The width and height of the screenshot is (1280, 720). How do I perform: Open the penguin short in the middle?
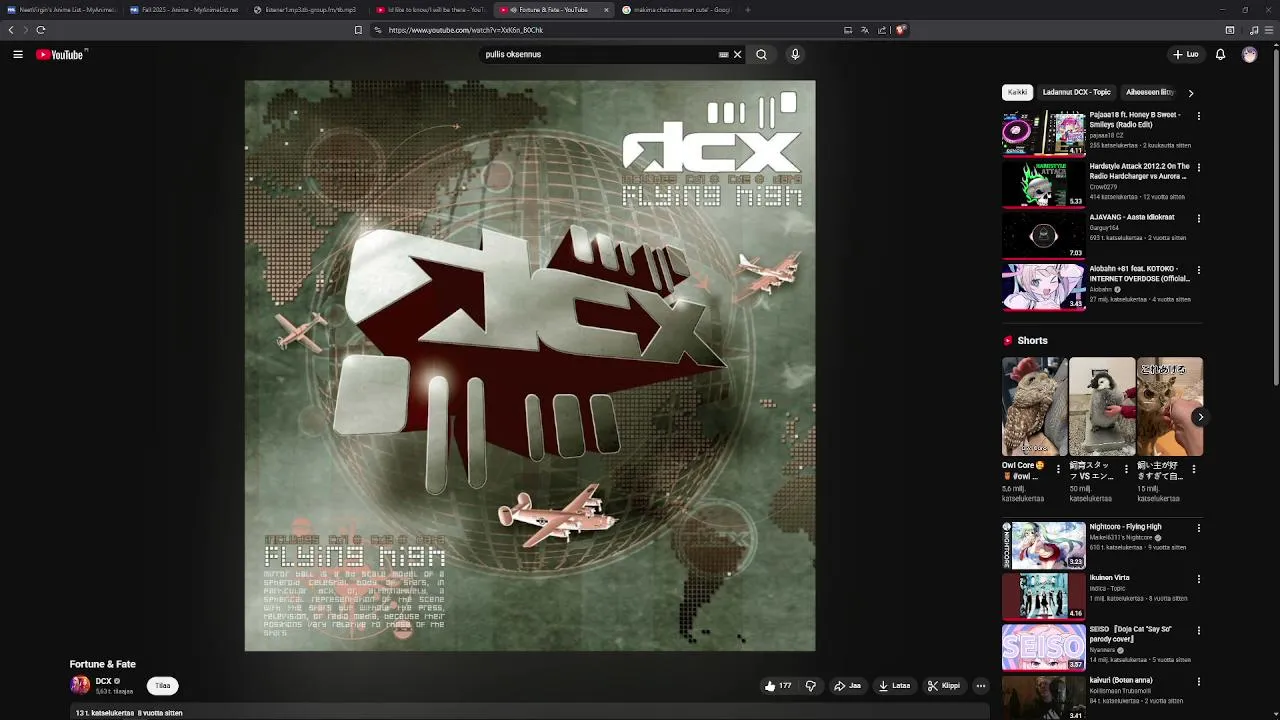point(1102,406)
